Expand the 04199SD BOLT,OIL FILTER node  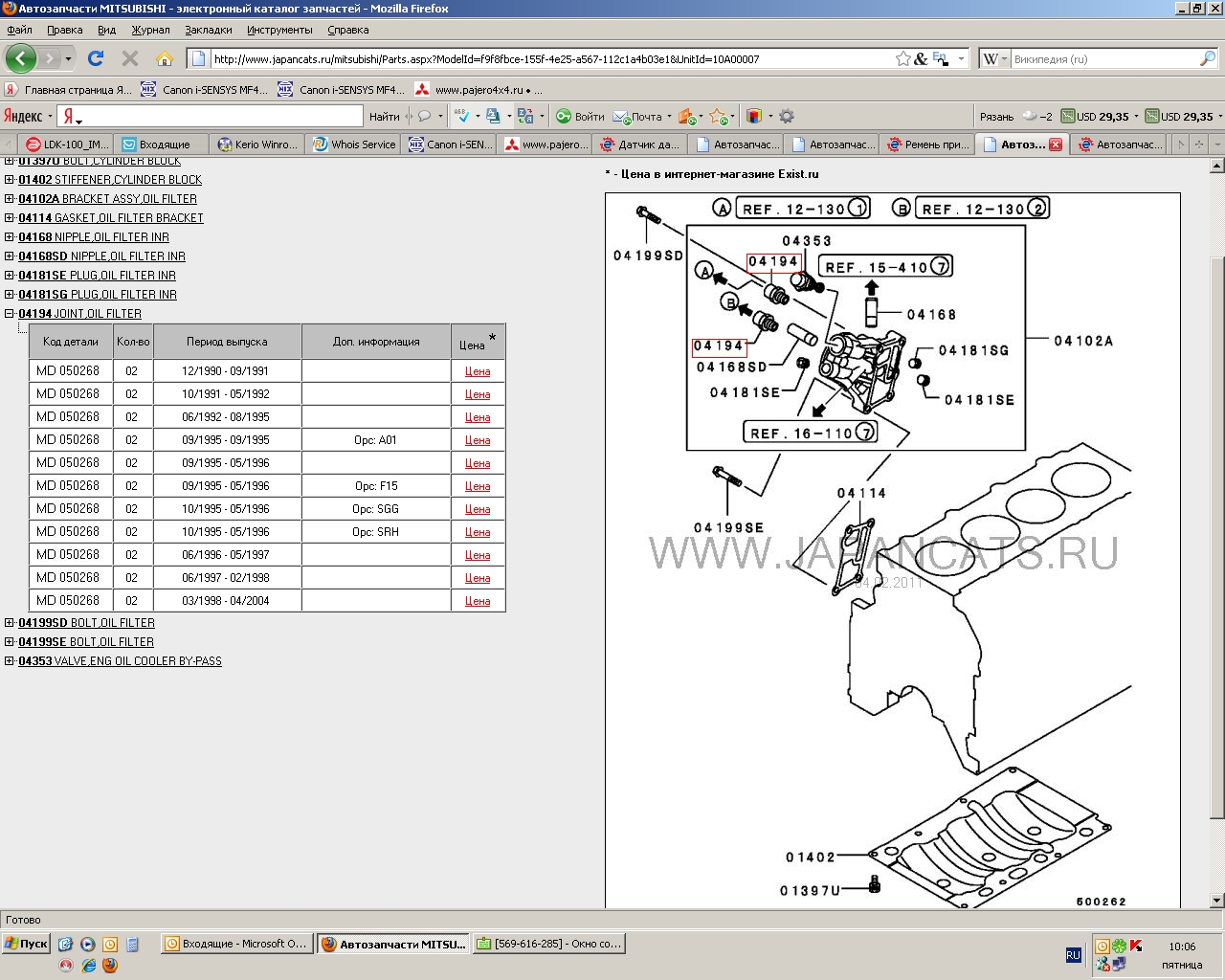(10, 623)
